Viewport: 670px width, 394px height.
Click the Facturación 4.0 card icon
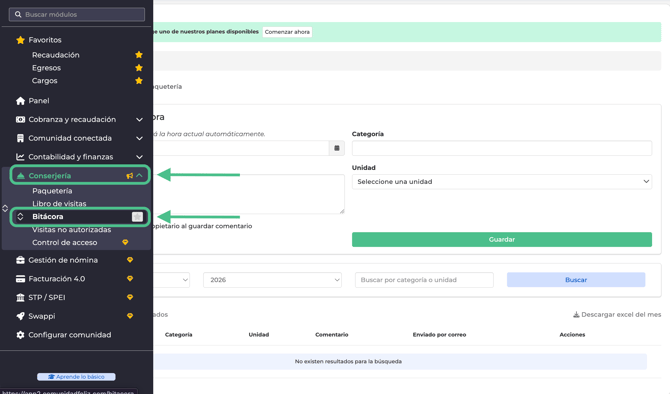pos(20,279)
